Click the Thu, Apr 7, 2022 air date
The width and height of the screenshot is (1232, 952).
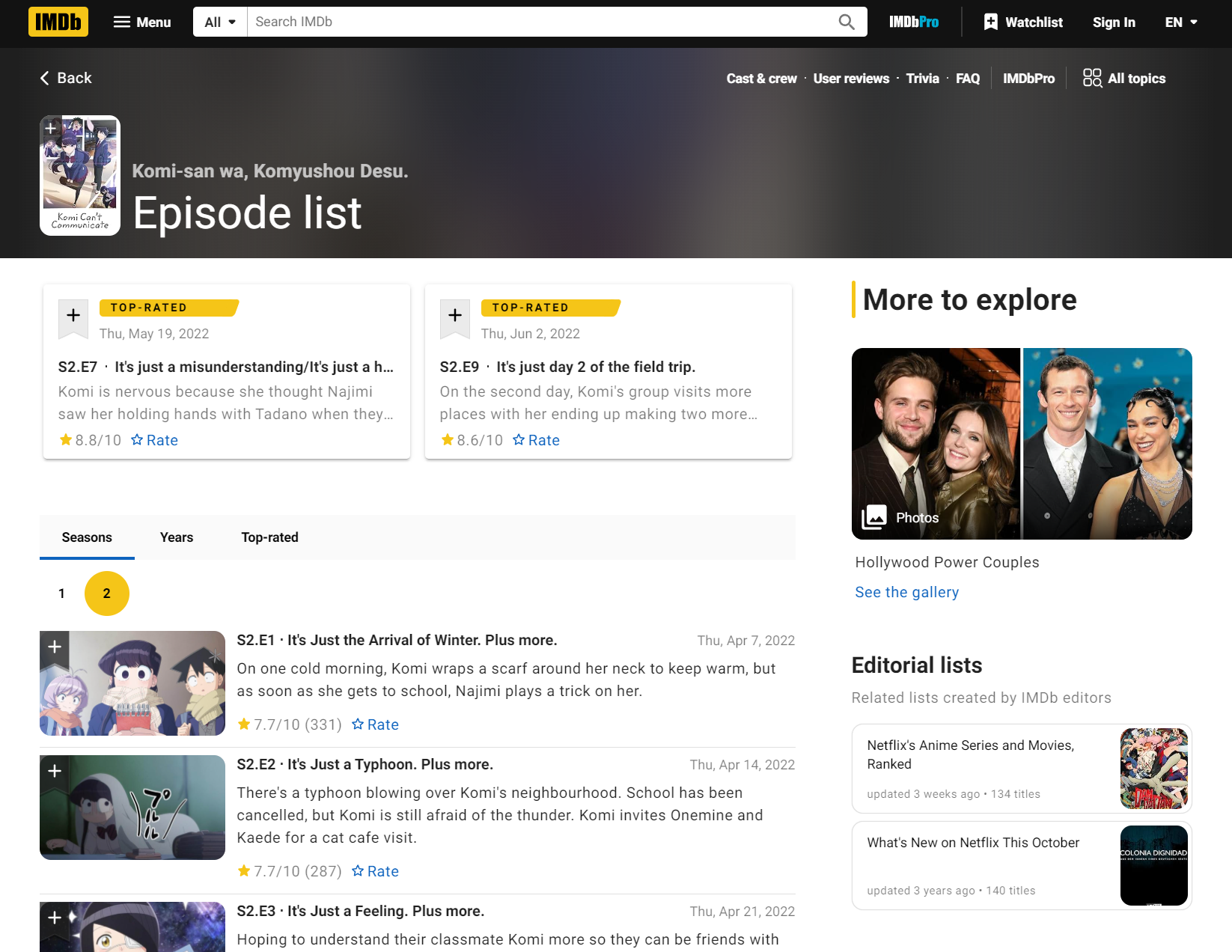746,641
